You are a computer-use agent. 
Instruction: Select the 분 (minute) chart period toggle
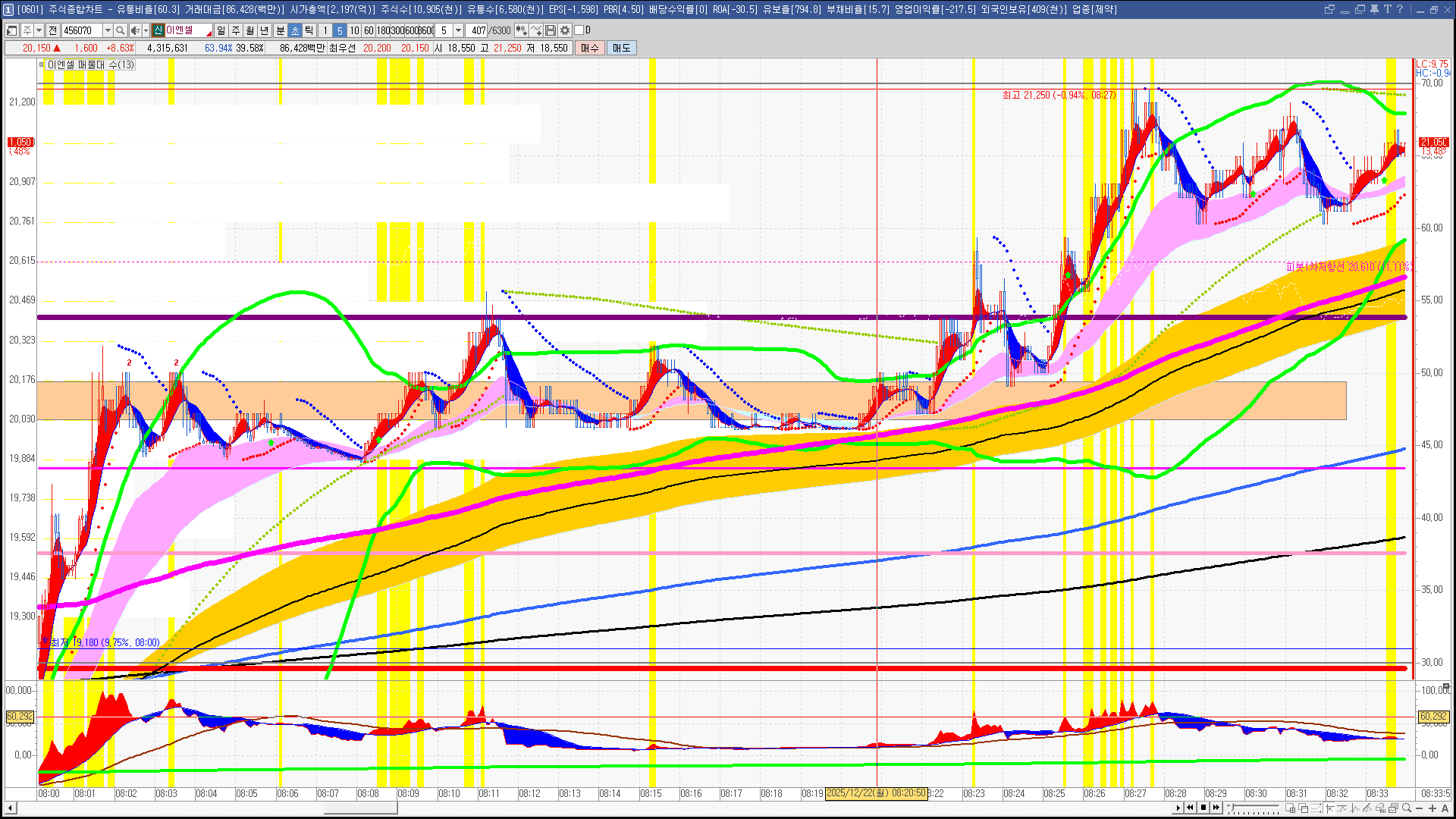280,30
